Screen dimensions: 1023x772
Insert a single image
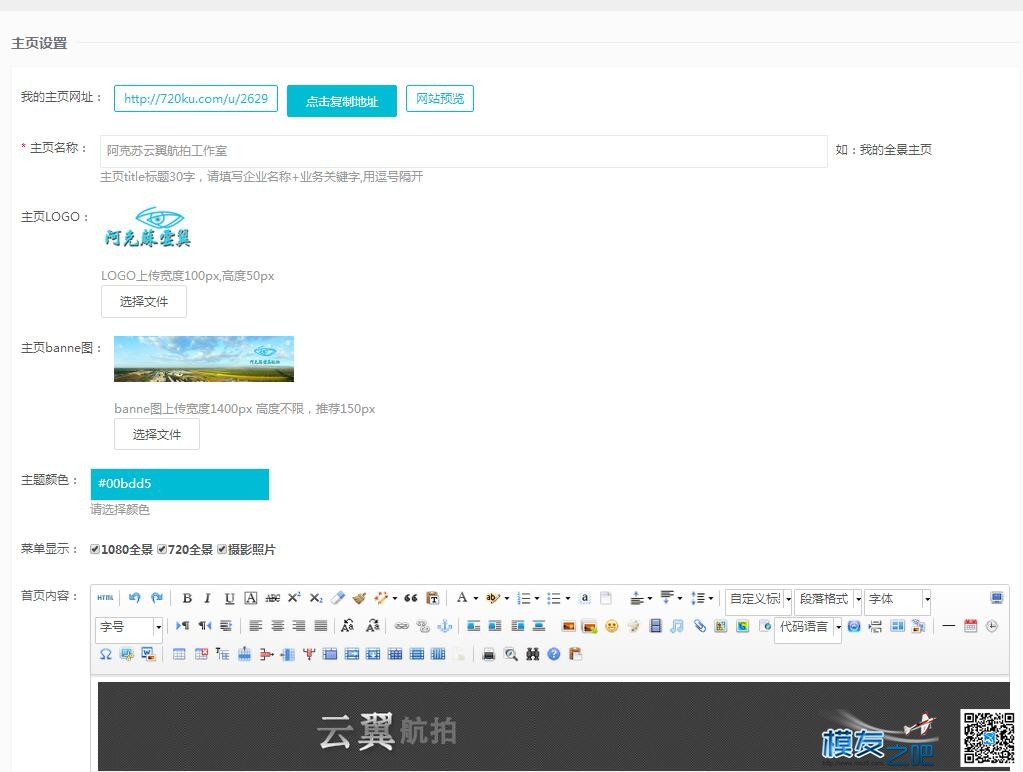click(x=568, y=626)
